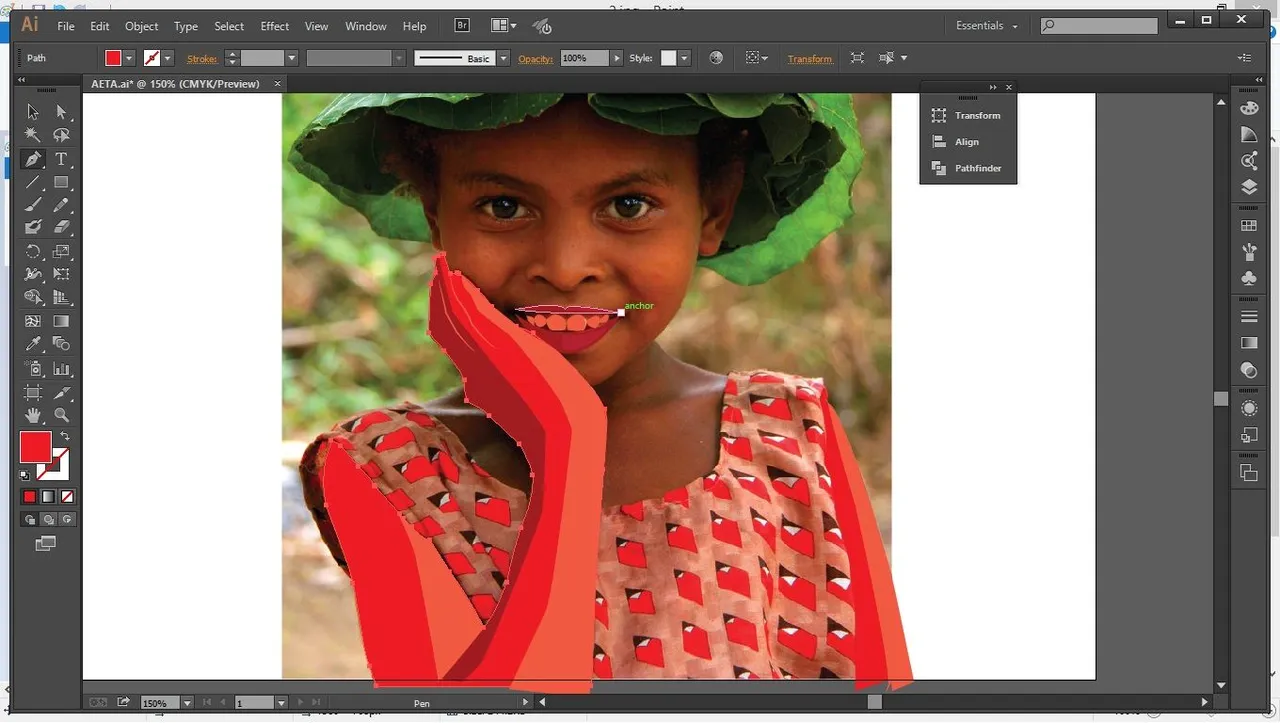This screenshot has width=1280, height=723.
Task: Open the Align panel button
Action: coord(967,142)
